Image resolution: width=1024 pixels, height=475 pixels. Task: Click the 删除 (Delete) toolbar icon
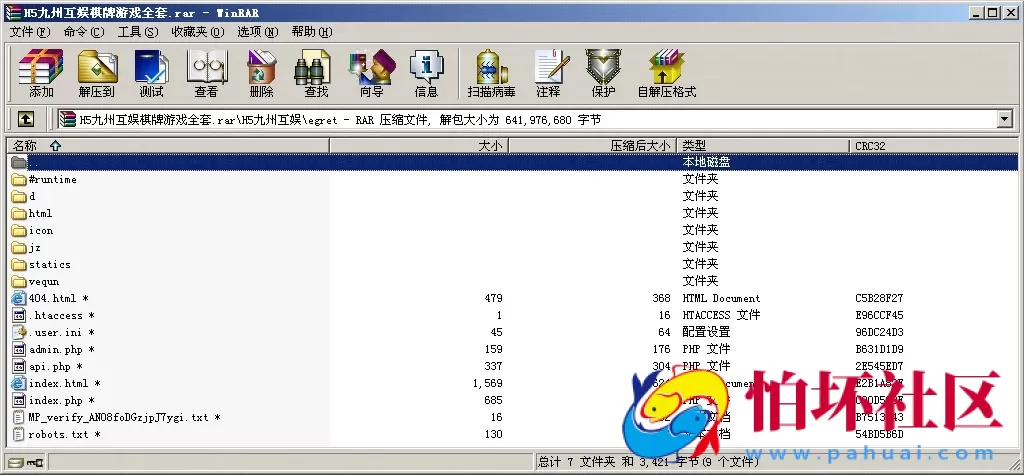tap(261, 73)
